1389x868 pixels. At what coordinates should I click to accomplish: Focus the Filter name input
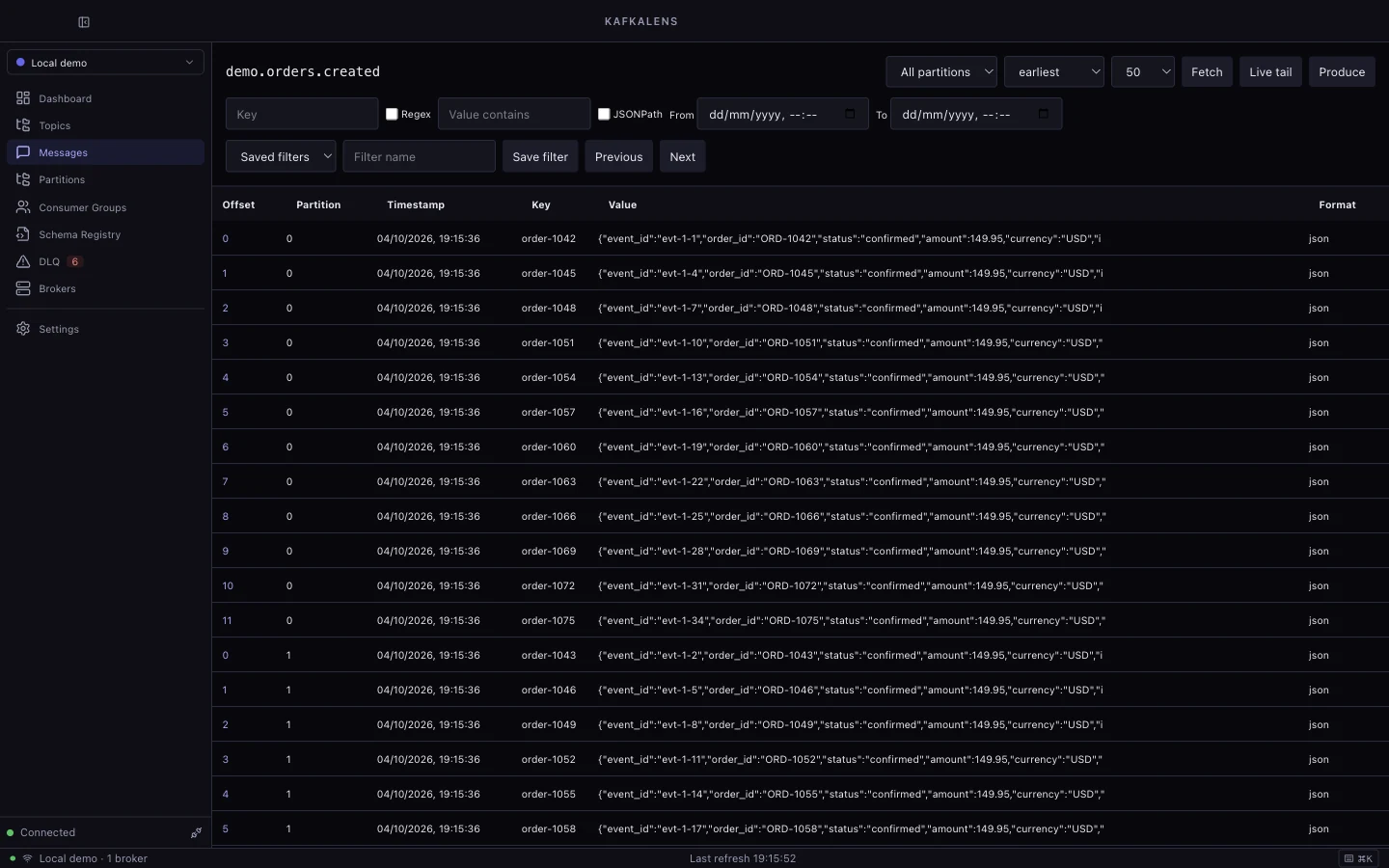419,156
